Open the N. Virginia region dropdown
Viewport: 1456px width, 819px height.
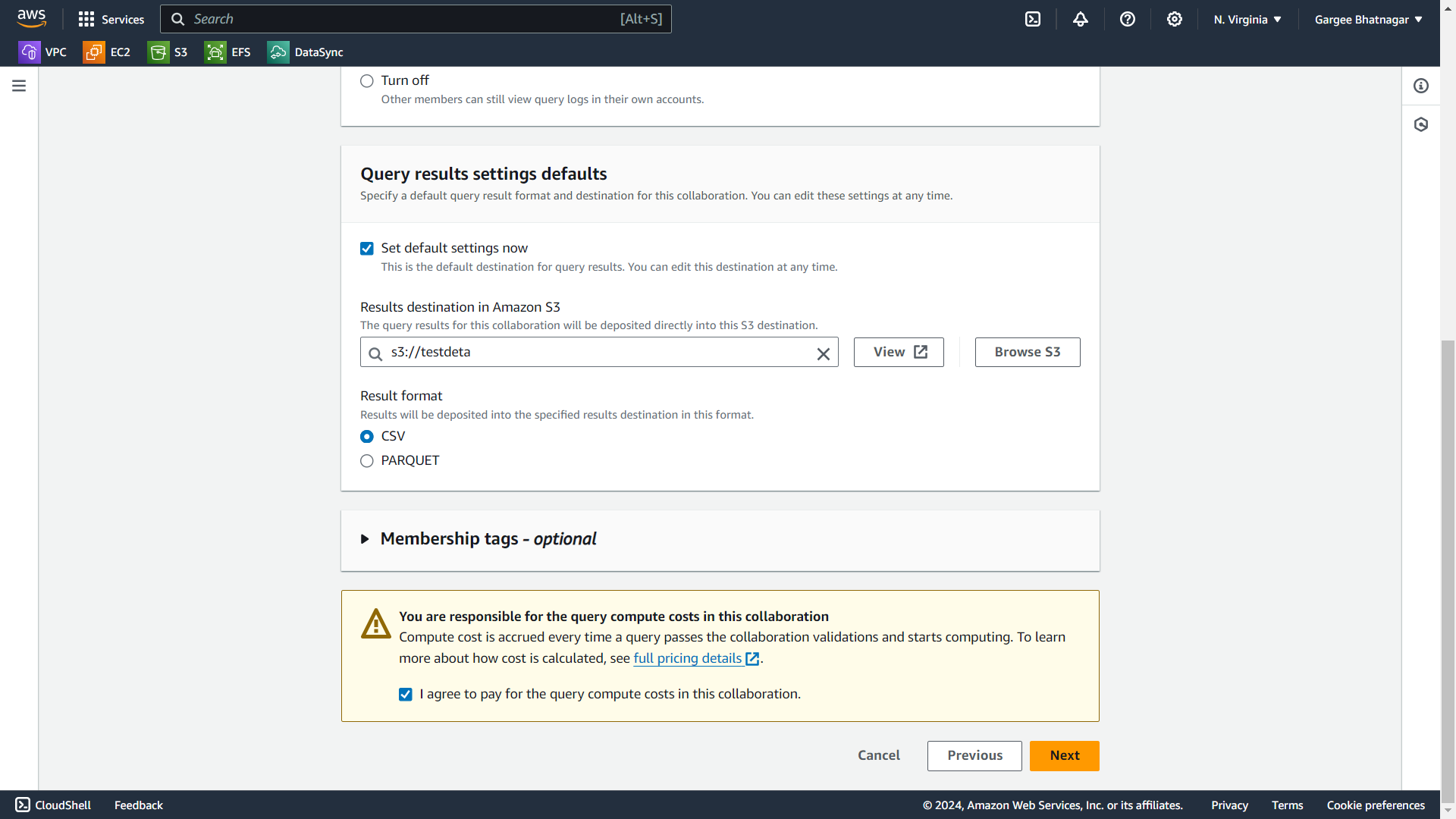pos(1247,20)
